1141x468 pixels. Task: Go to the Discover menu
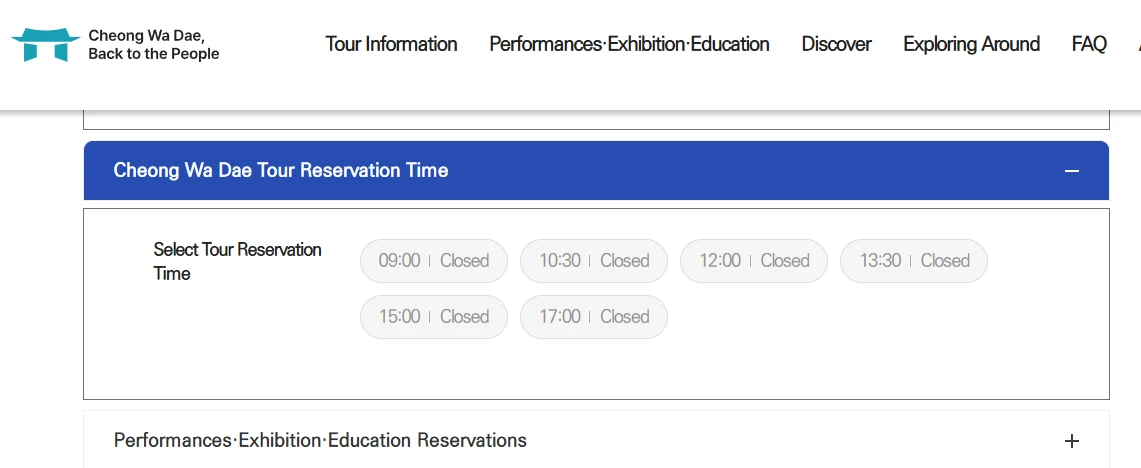(836, 44)
